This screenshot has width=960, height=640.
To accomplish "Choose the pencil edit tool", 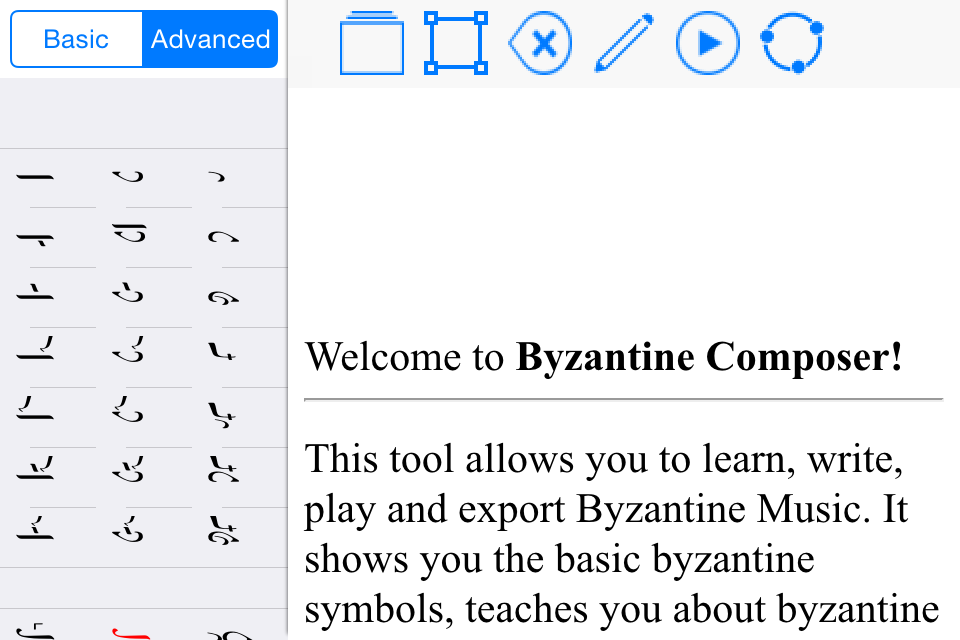I will pos(624,43).
